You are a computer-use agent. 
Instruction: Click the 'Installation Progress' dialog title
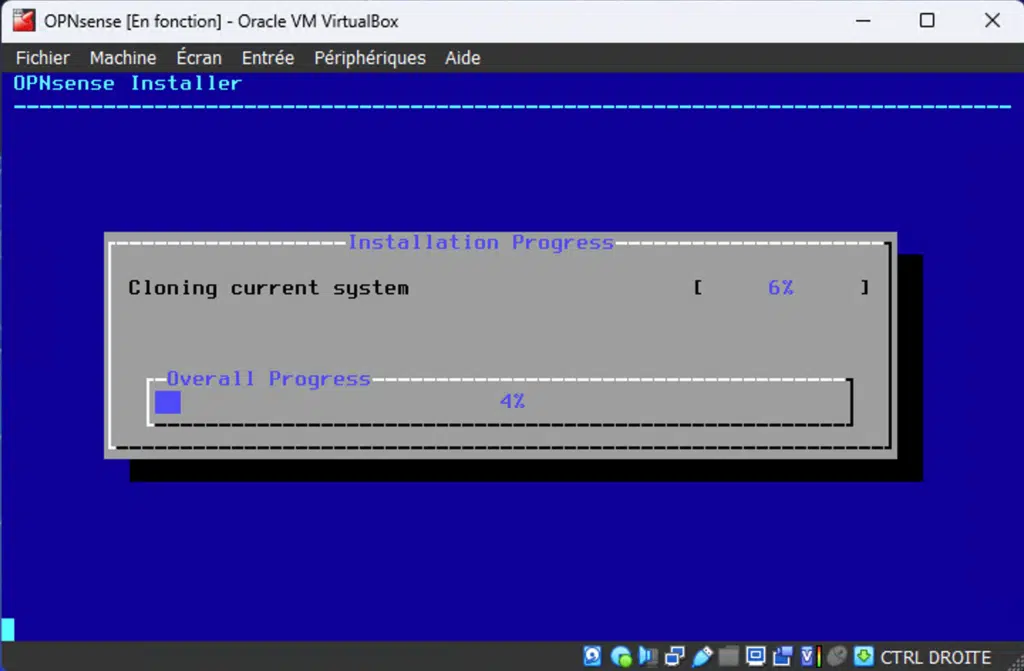[x=481, y=242]
